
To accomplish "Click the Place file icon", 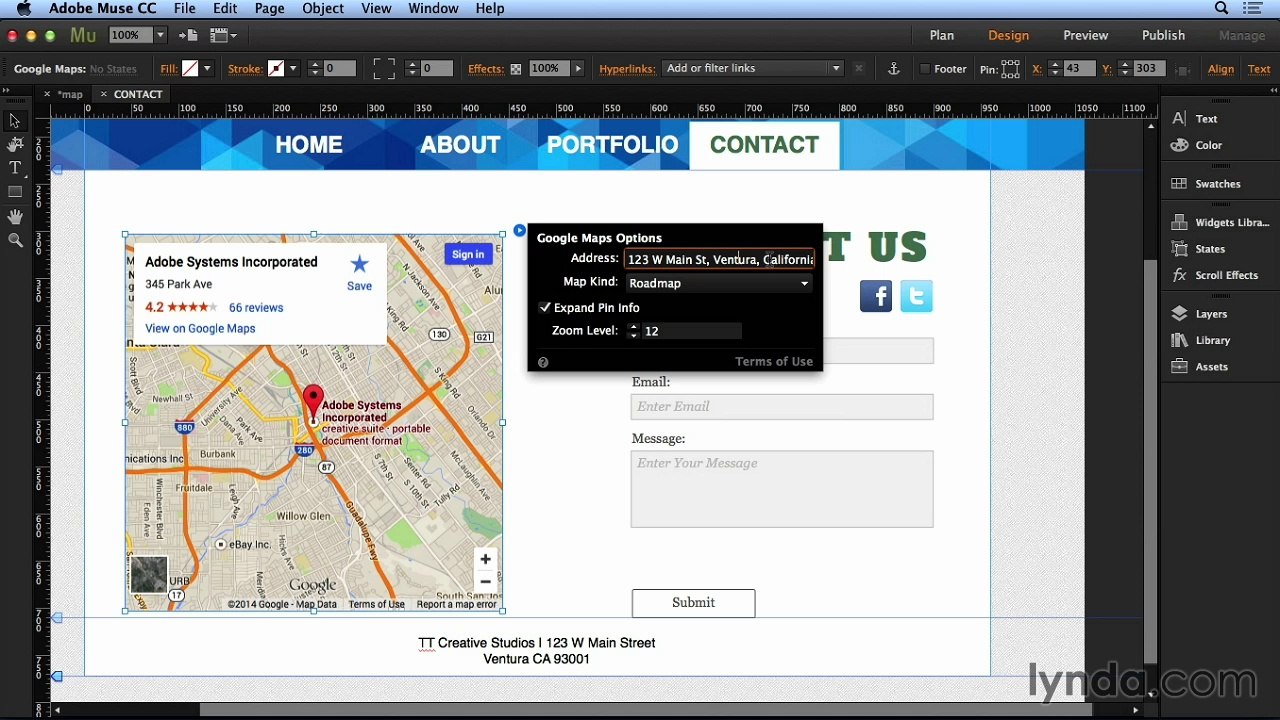I will [x=188, y=35].
